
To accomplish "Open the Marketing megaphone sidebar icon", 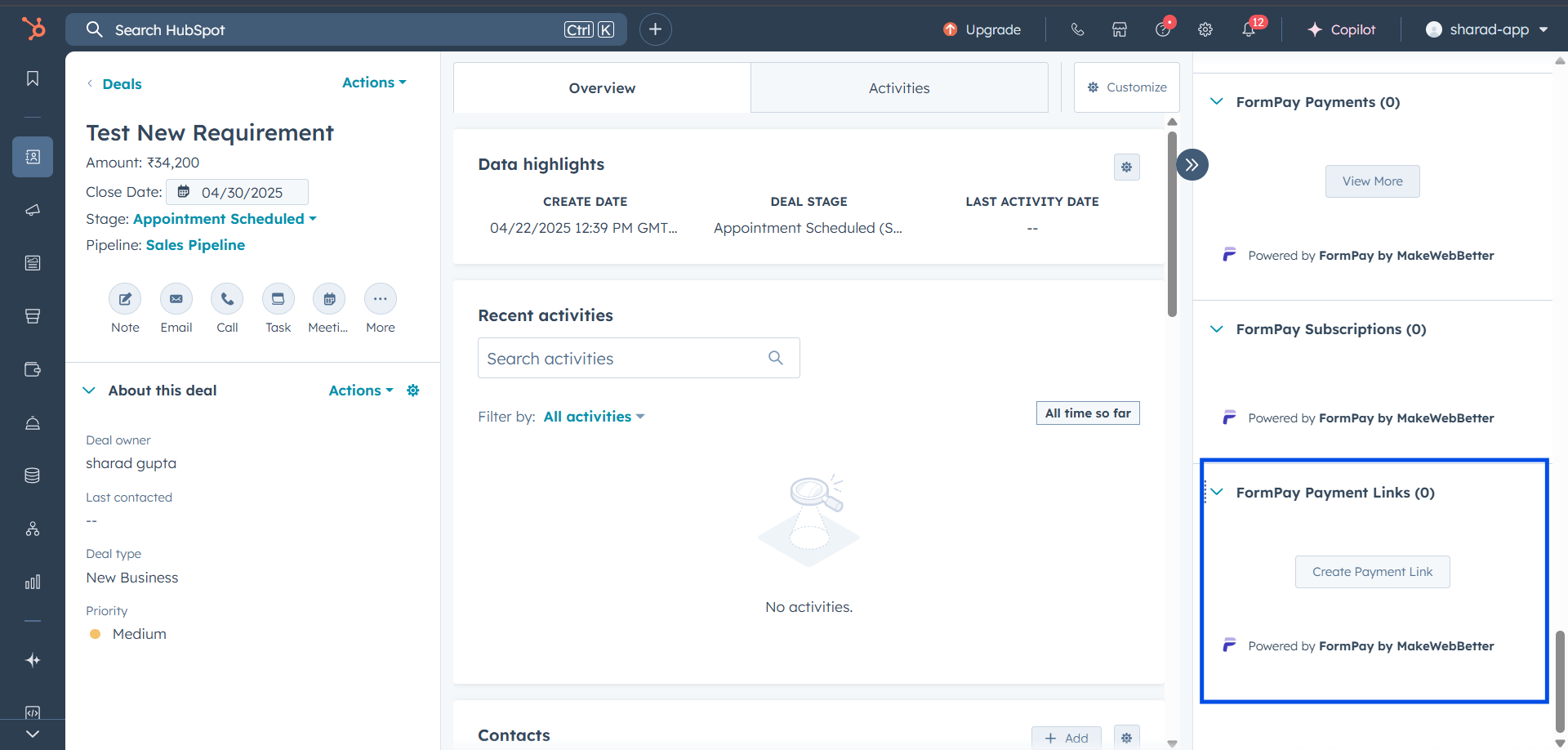I will 33,210.
